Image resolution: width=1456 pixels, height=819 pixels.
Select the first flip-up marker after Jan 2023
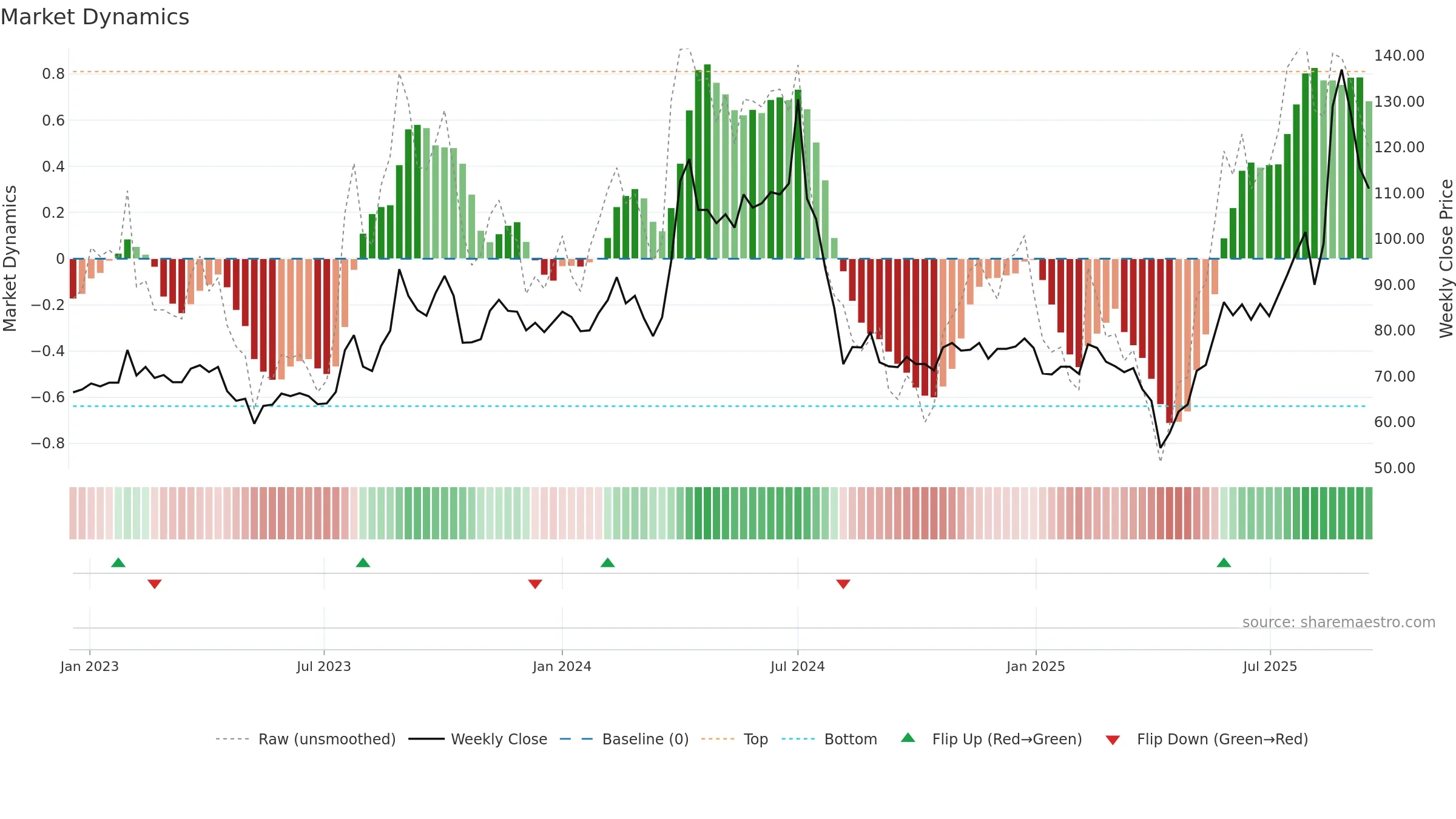(118, 562)
